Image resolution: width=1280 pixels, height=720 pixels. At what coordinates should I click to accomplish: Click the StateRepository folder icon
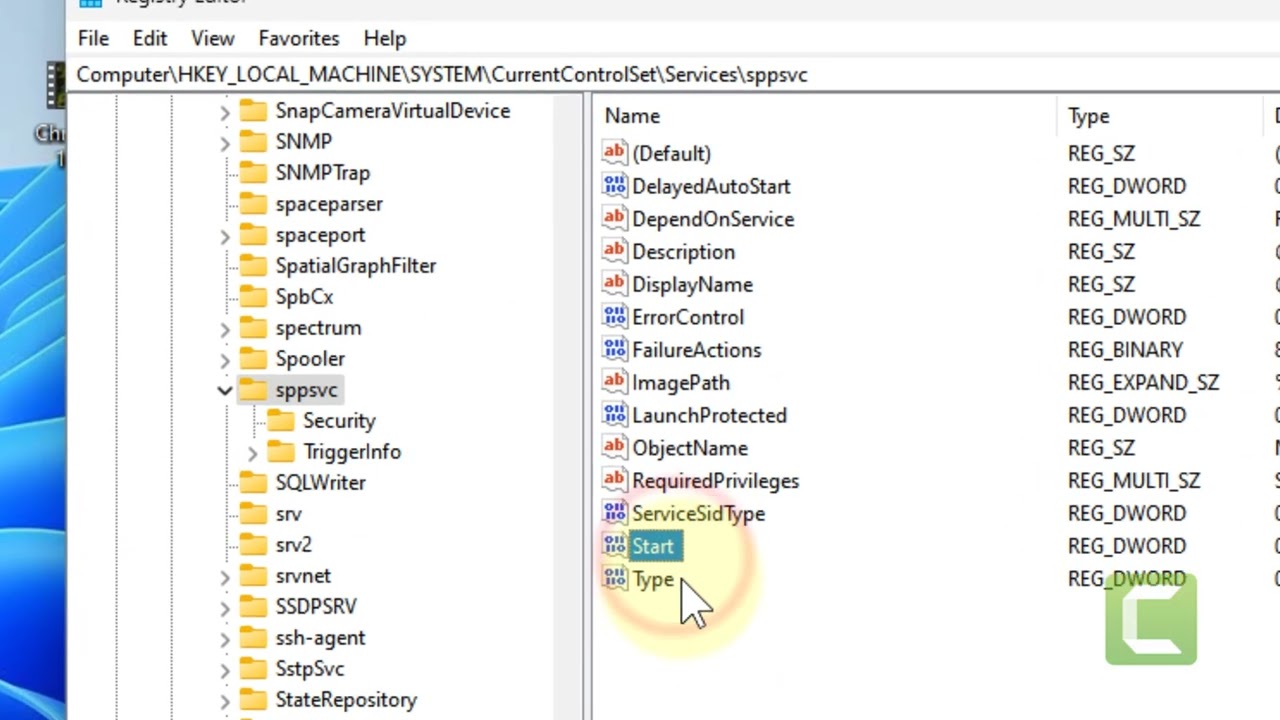253,700
